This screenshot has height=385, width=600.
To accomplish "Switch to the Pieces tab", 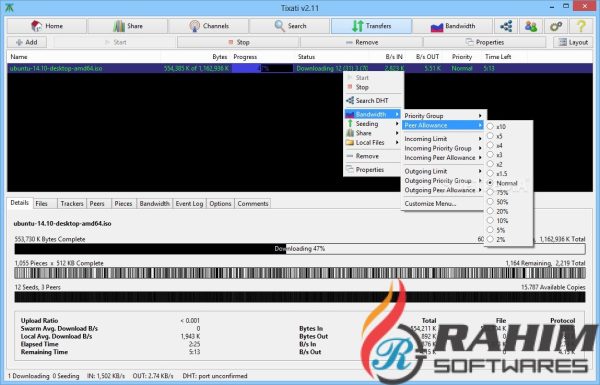I will [x=123, y=204].
